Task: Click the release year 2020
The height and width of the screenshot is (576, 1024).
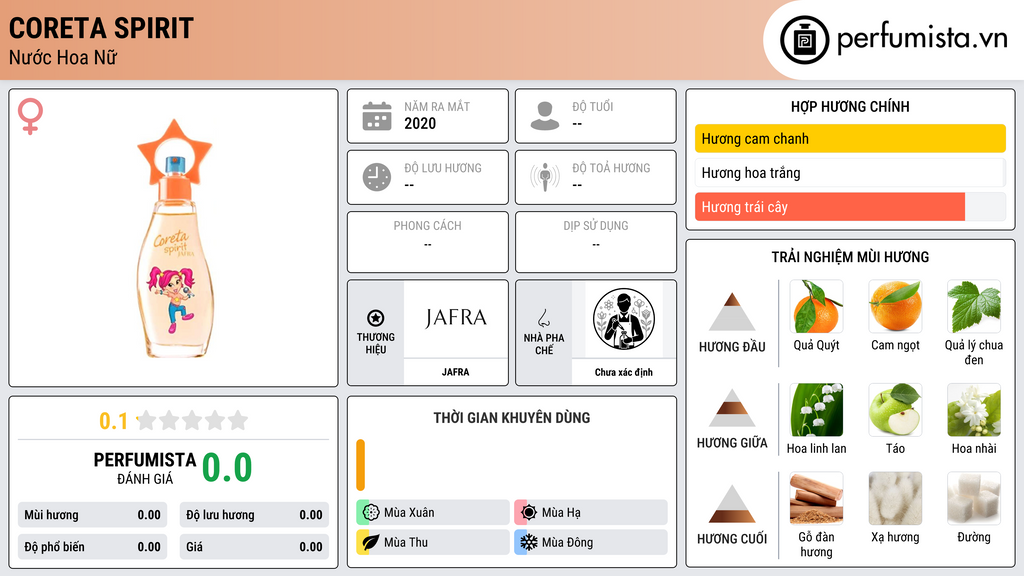Action: point(420,123)
